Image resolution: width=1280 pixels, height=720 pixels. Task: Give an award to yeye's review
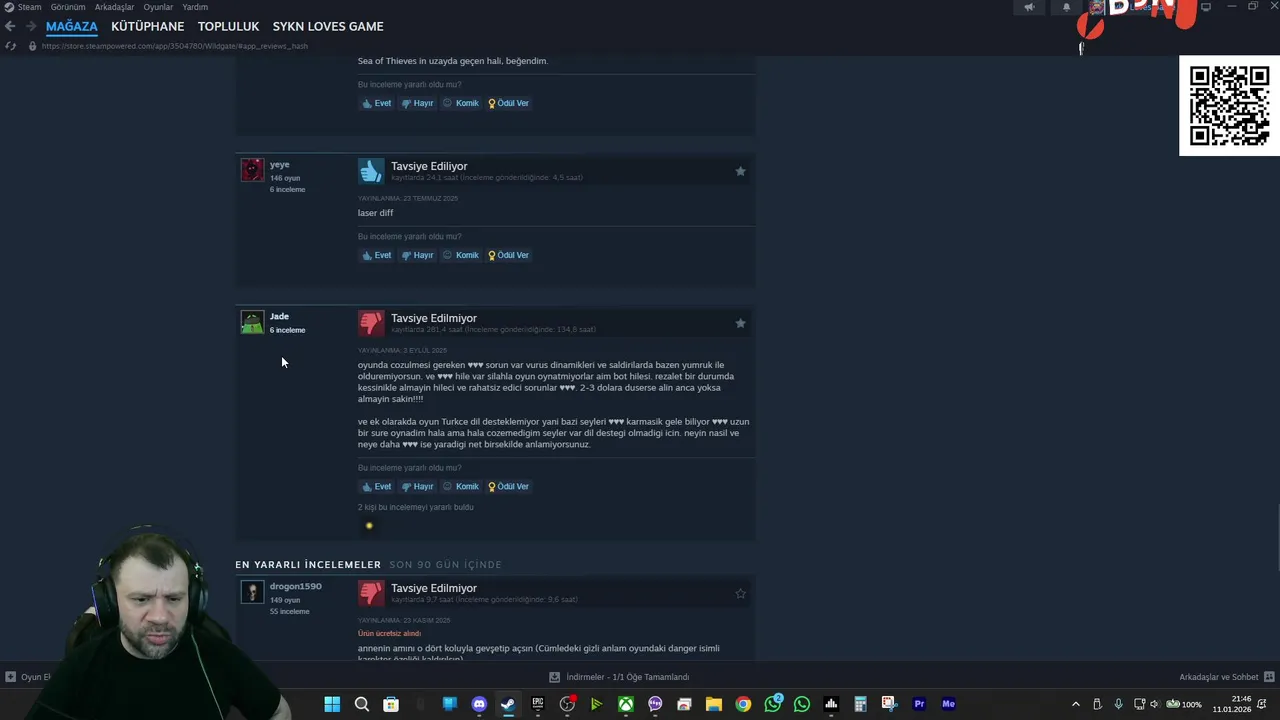[509, 255]
